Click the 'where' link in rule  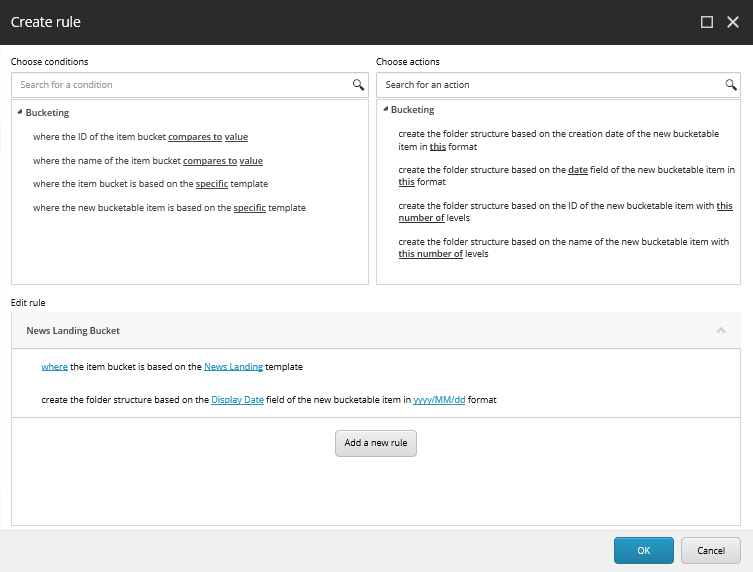54,367
